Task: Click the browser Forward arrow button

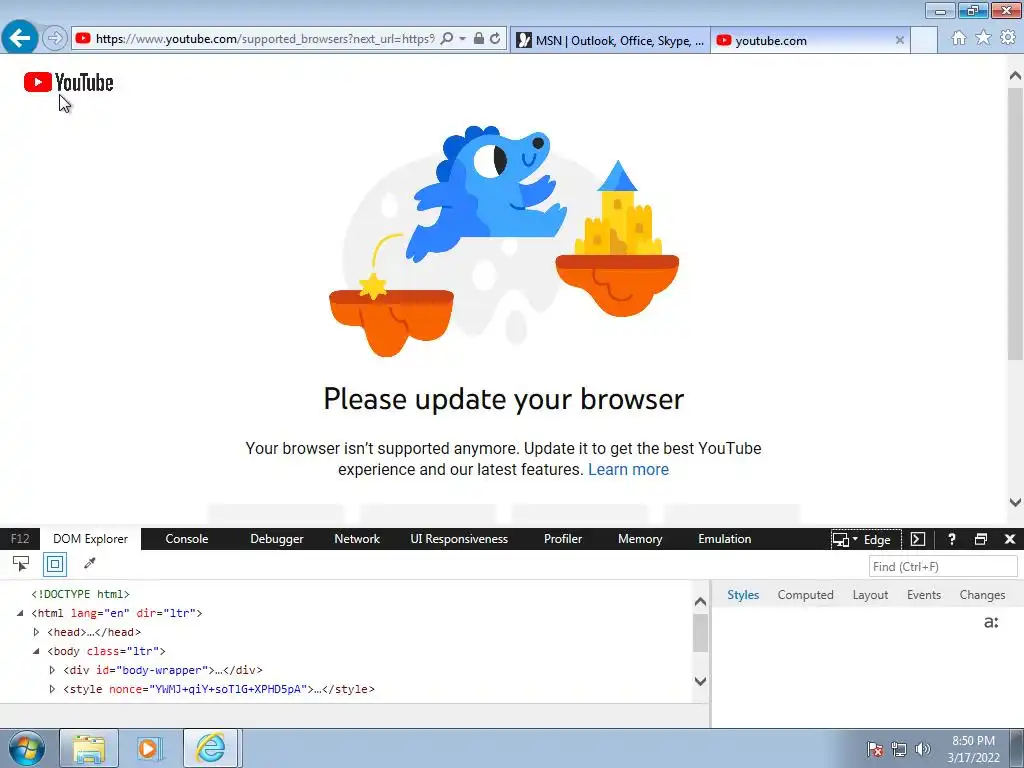Action: pos(55,39)
